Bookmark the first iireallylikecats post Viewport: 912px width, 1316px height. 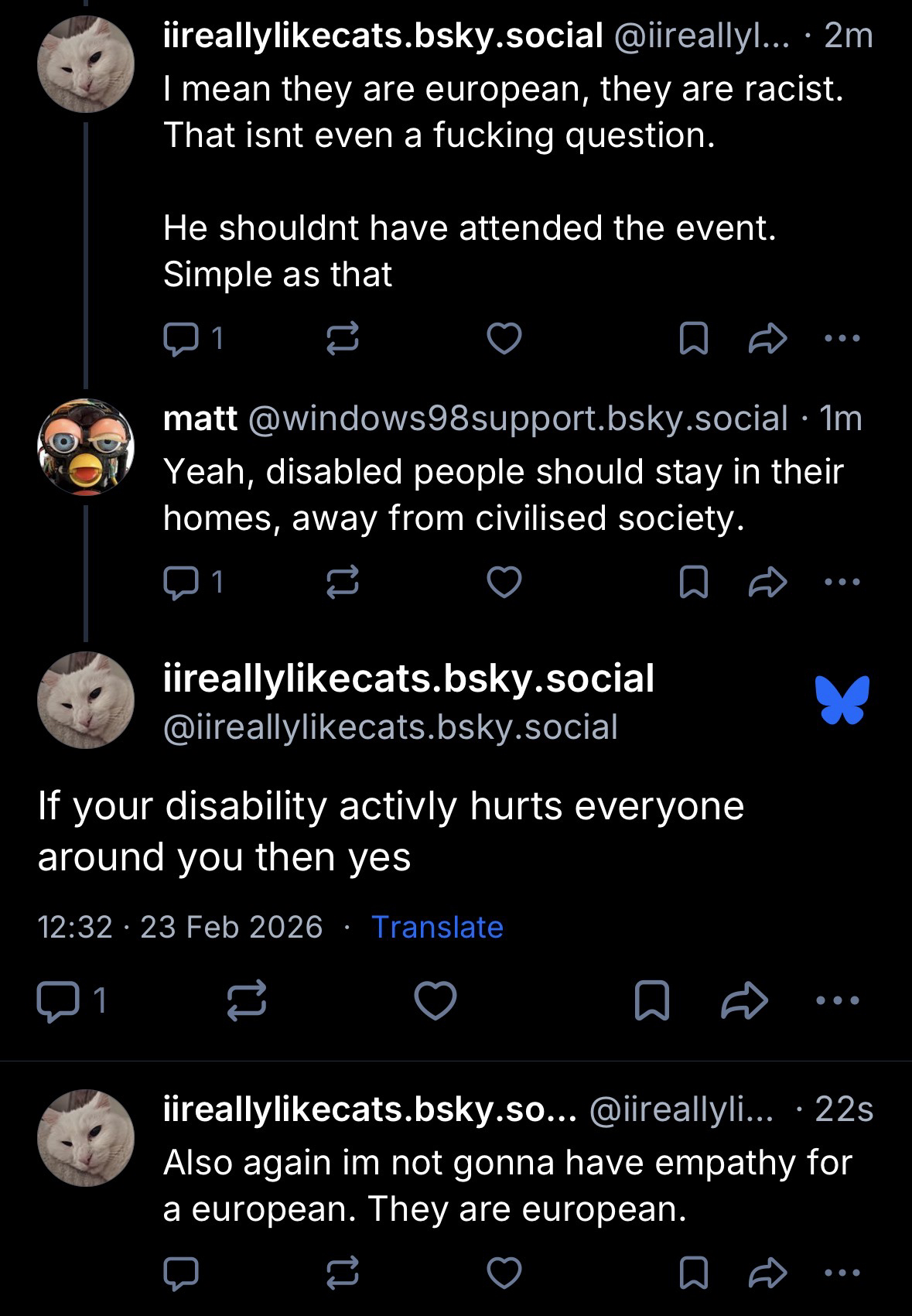coord(693,339)
